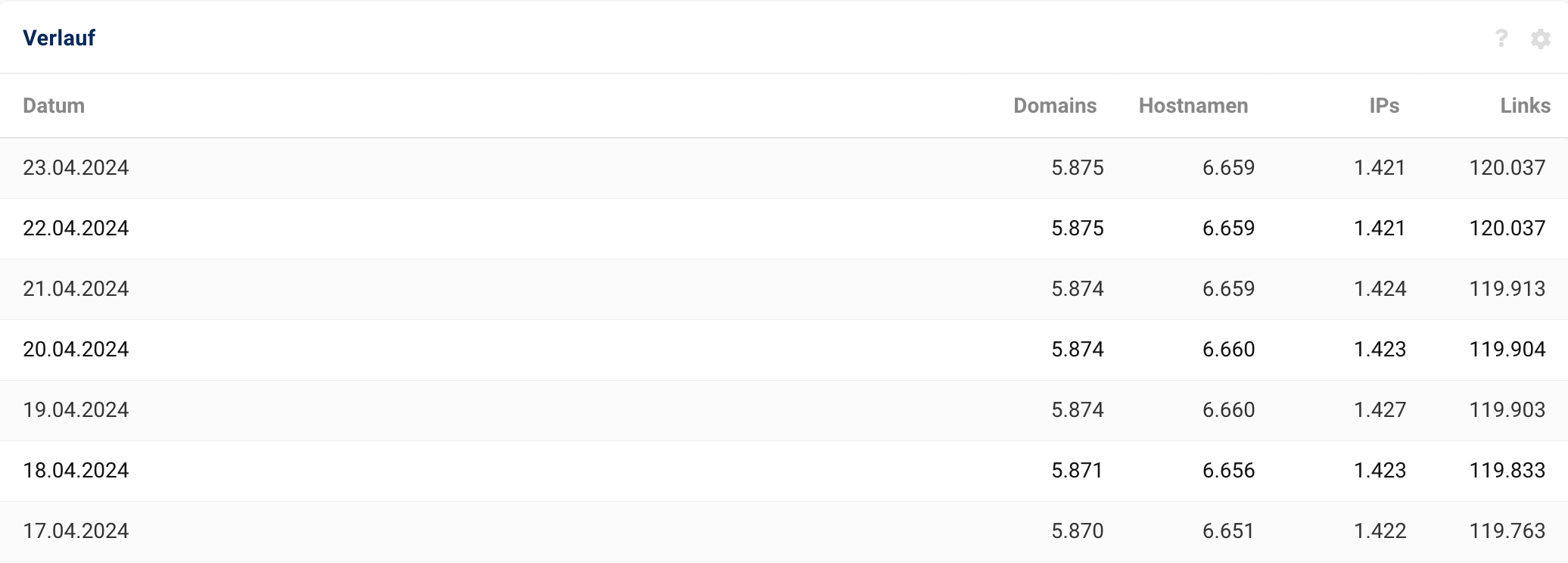Click the gear icon to configure Verlauf widget
This screenshot has width=1568, height=563.
tap(1541, 38)
